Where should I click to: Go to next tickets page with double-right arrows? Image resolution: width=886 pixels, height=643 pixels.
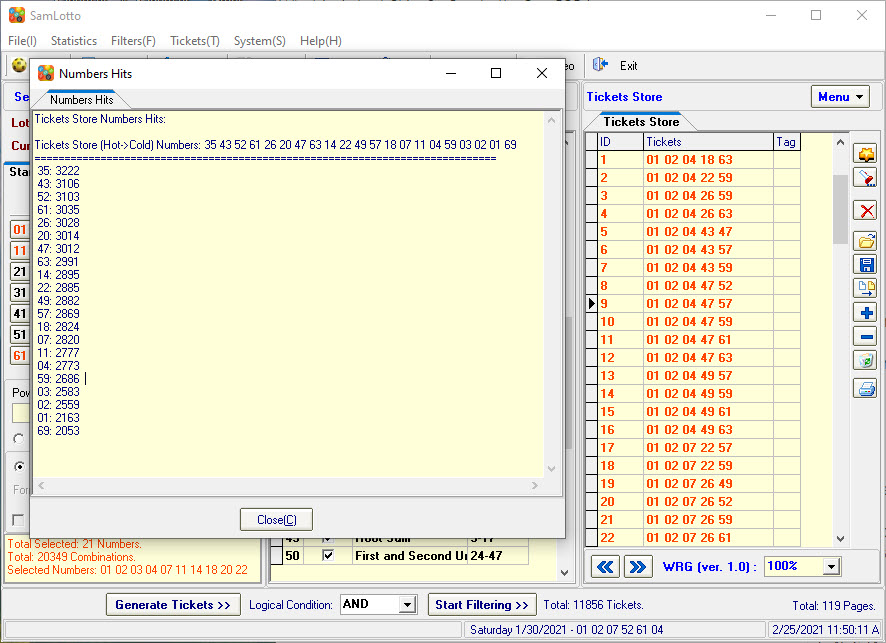(638, 567)
